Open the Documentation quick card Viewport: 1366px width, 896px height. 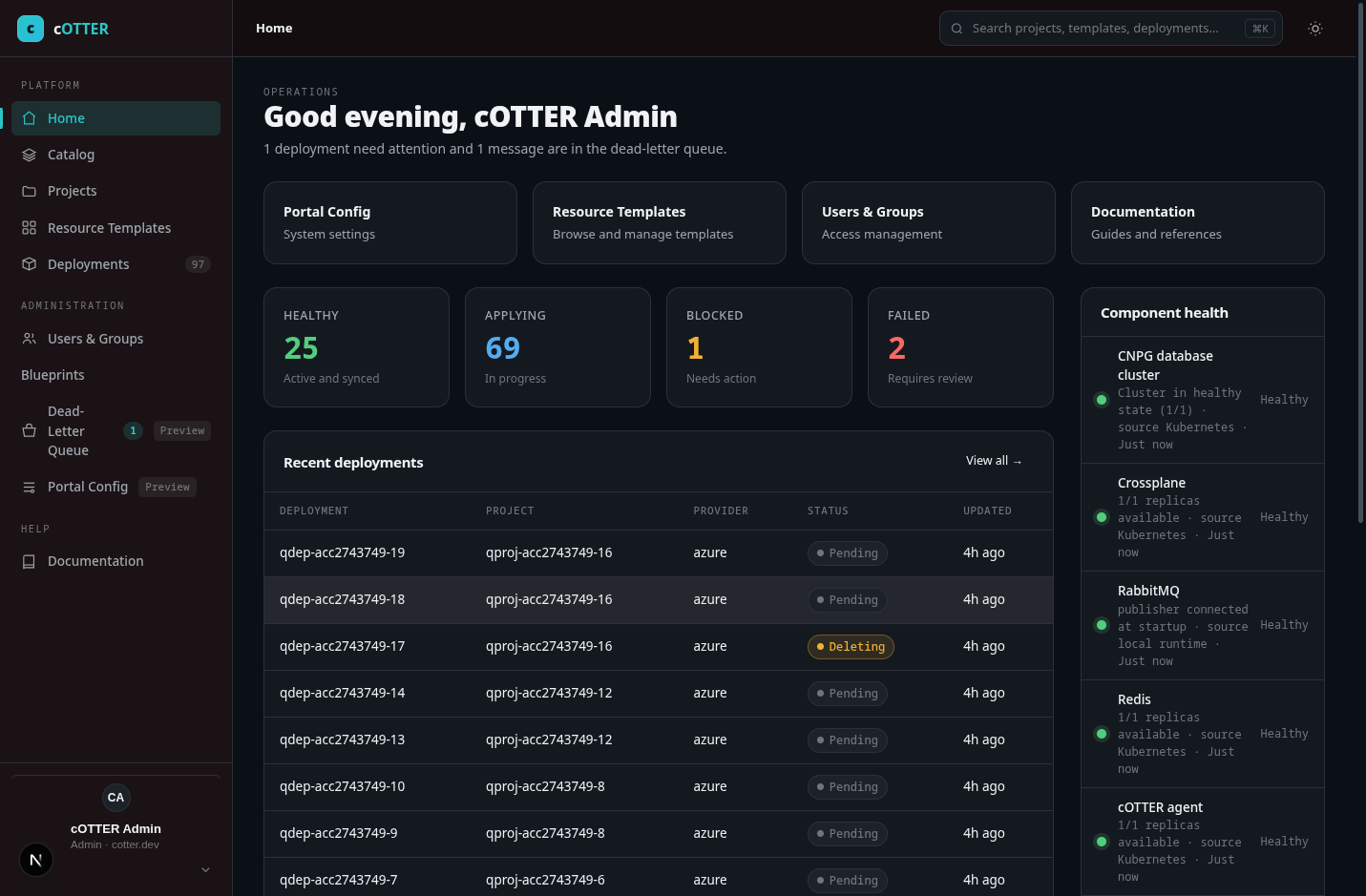[1198, 222]
